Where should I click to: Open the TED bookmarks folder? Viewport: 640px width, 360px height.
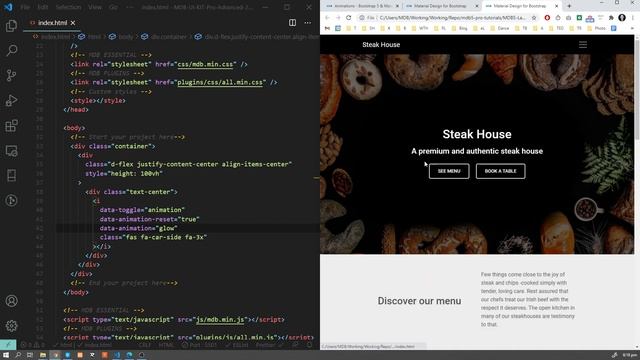tap(556, 28)
